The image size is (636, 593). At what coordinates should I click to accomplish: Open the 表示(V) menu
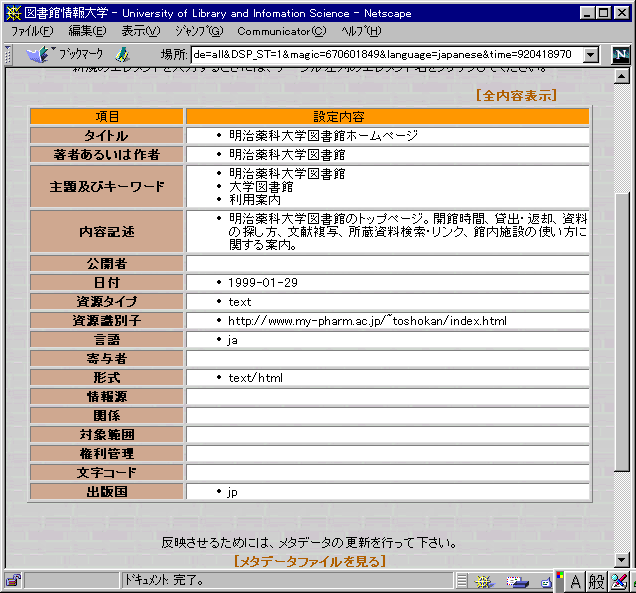pyautogui.click(x=141, y=31)
